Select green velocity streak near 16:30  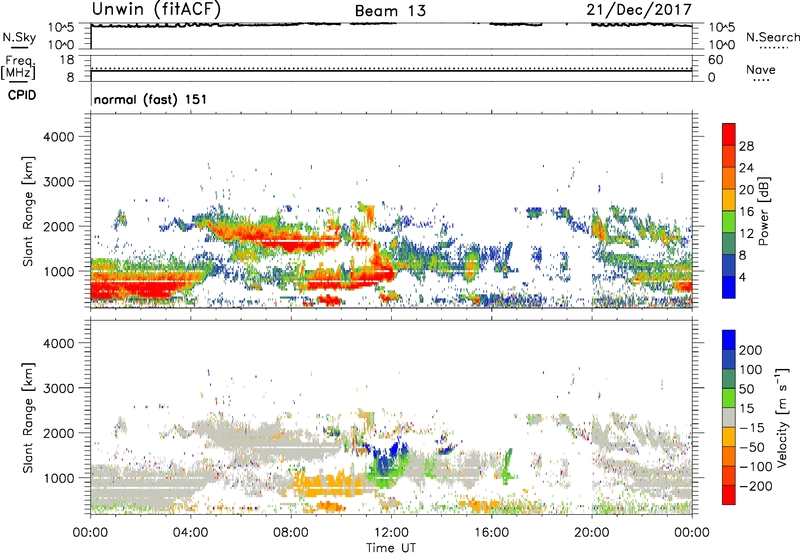(x=507, y=467)
